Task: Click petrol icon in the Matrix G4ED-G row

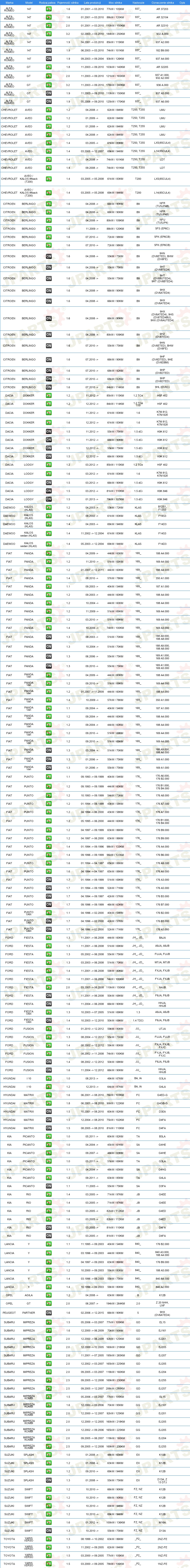Action: (49, 1095)
